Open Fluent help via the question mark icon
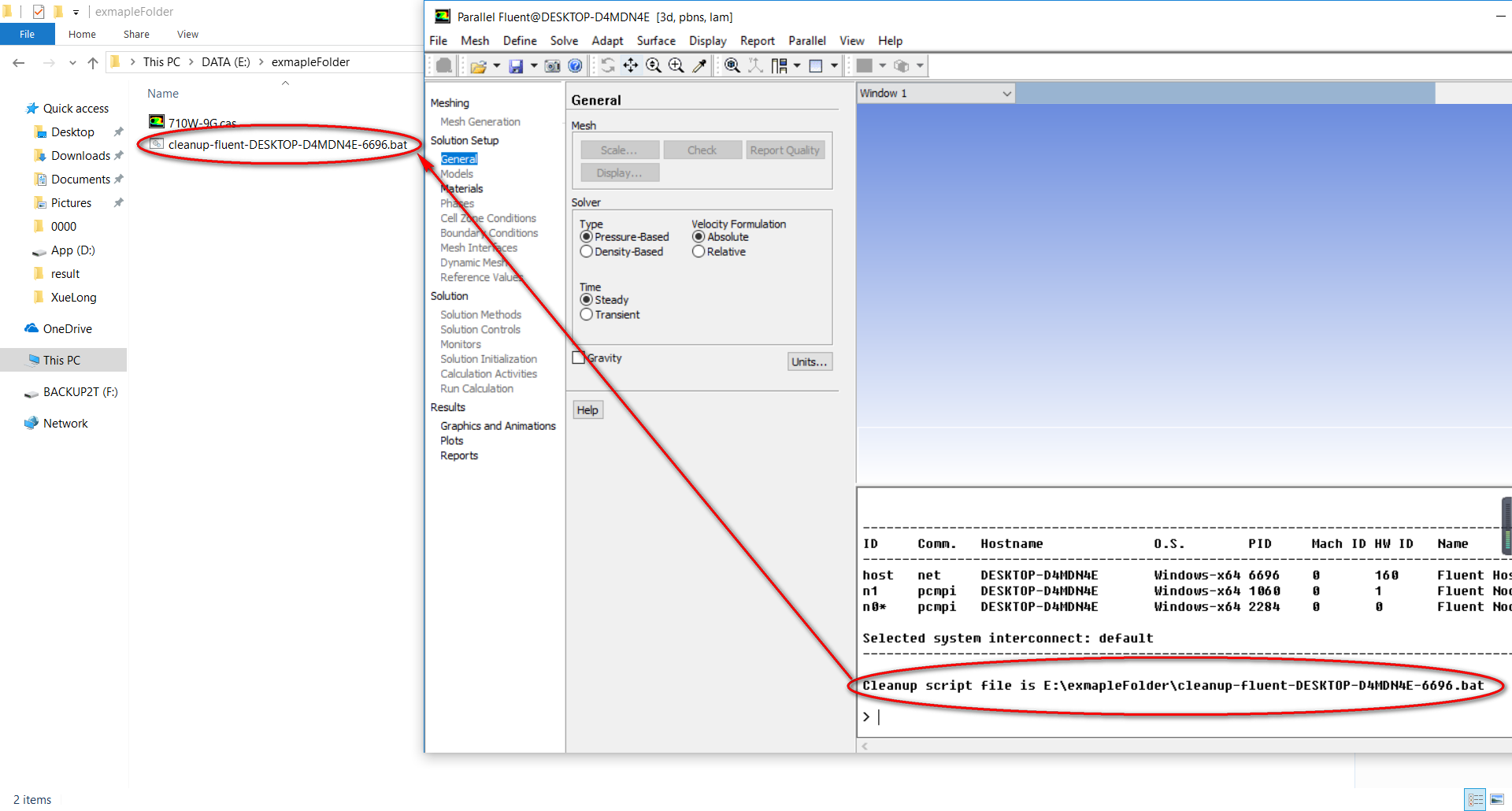Viewport: 1512px width, 811px height. pos(575,66)
